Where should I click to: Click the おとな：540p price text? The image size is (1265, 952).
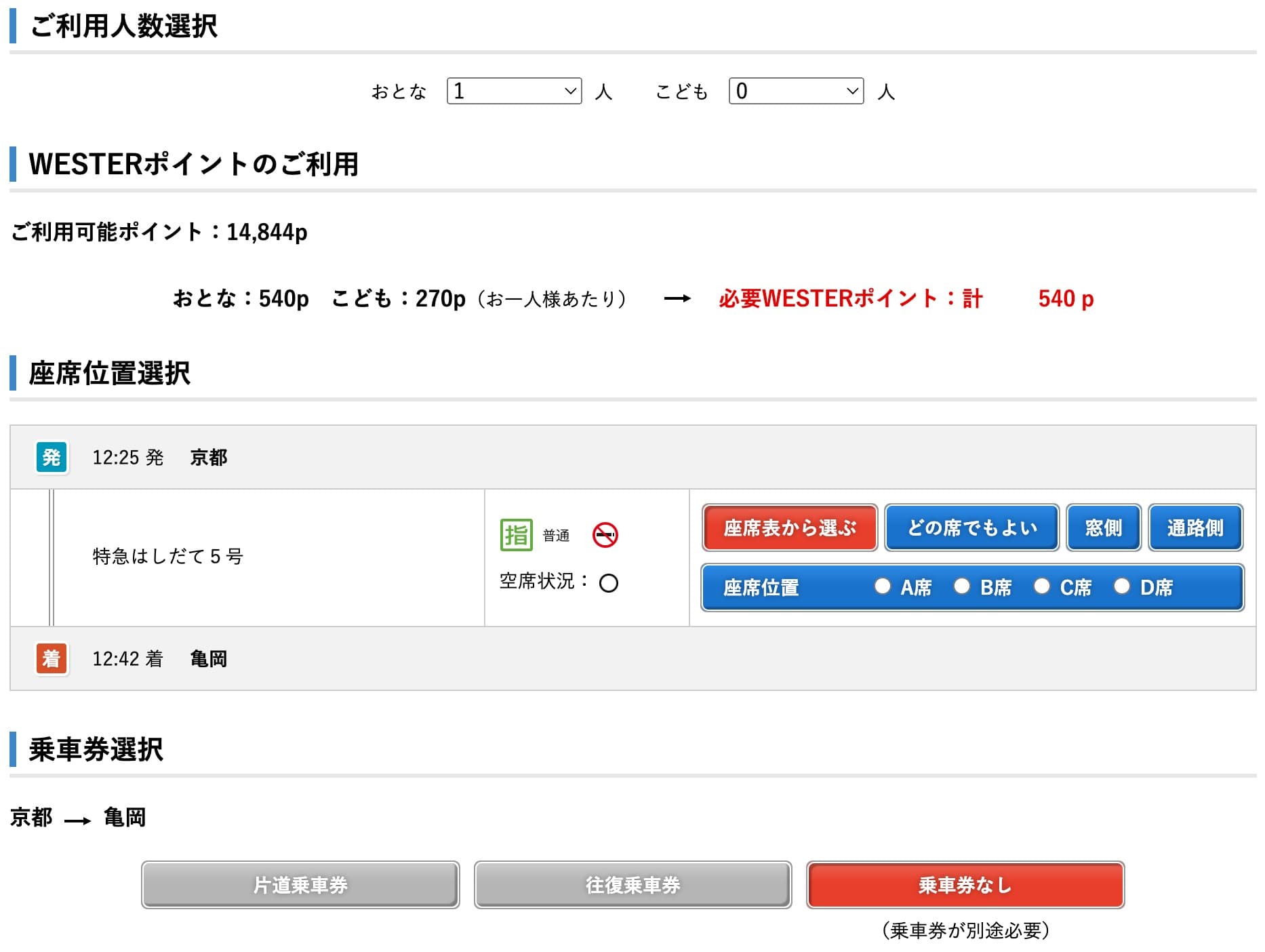tap(241, 298)
